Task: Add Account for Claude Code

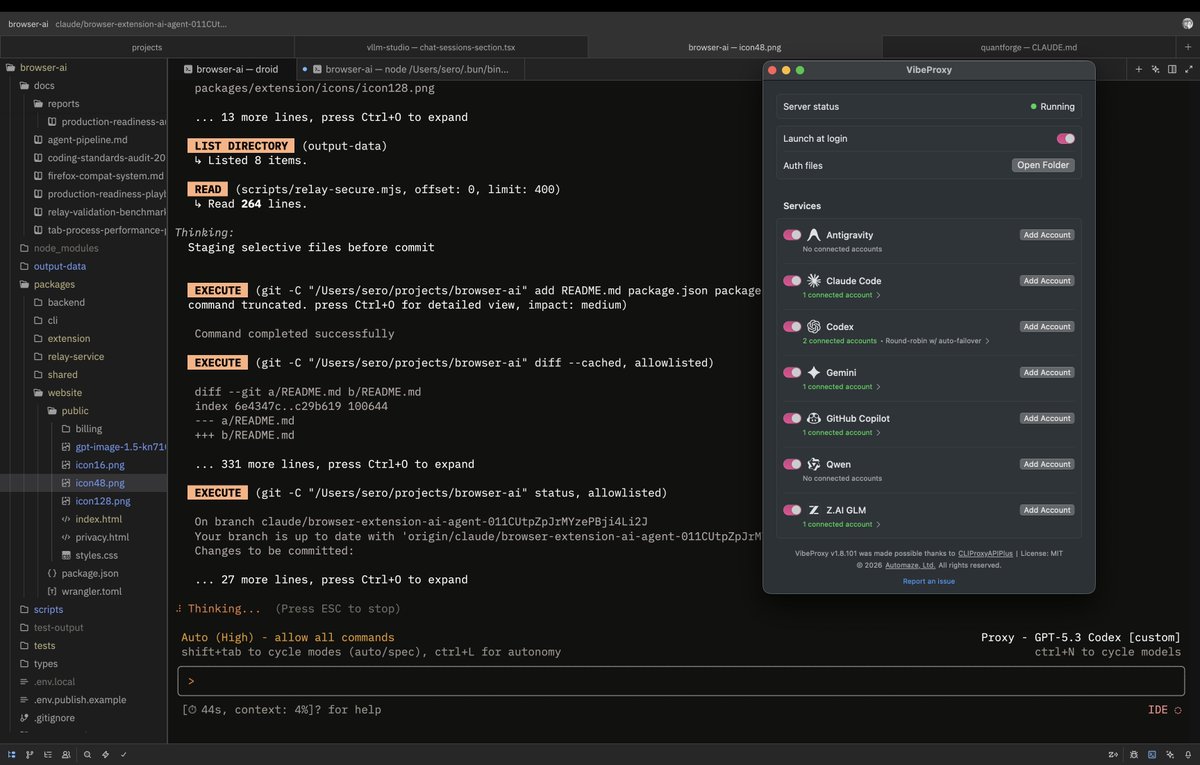Action: pyautogui.click(x=1047, y=281)
